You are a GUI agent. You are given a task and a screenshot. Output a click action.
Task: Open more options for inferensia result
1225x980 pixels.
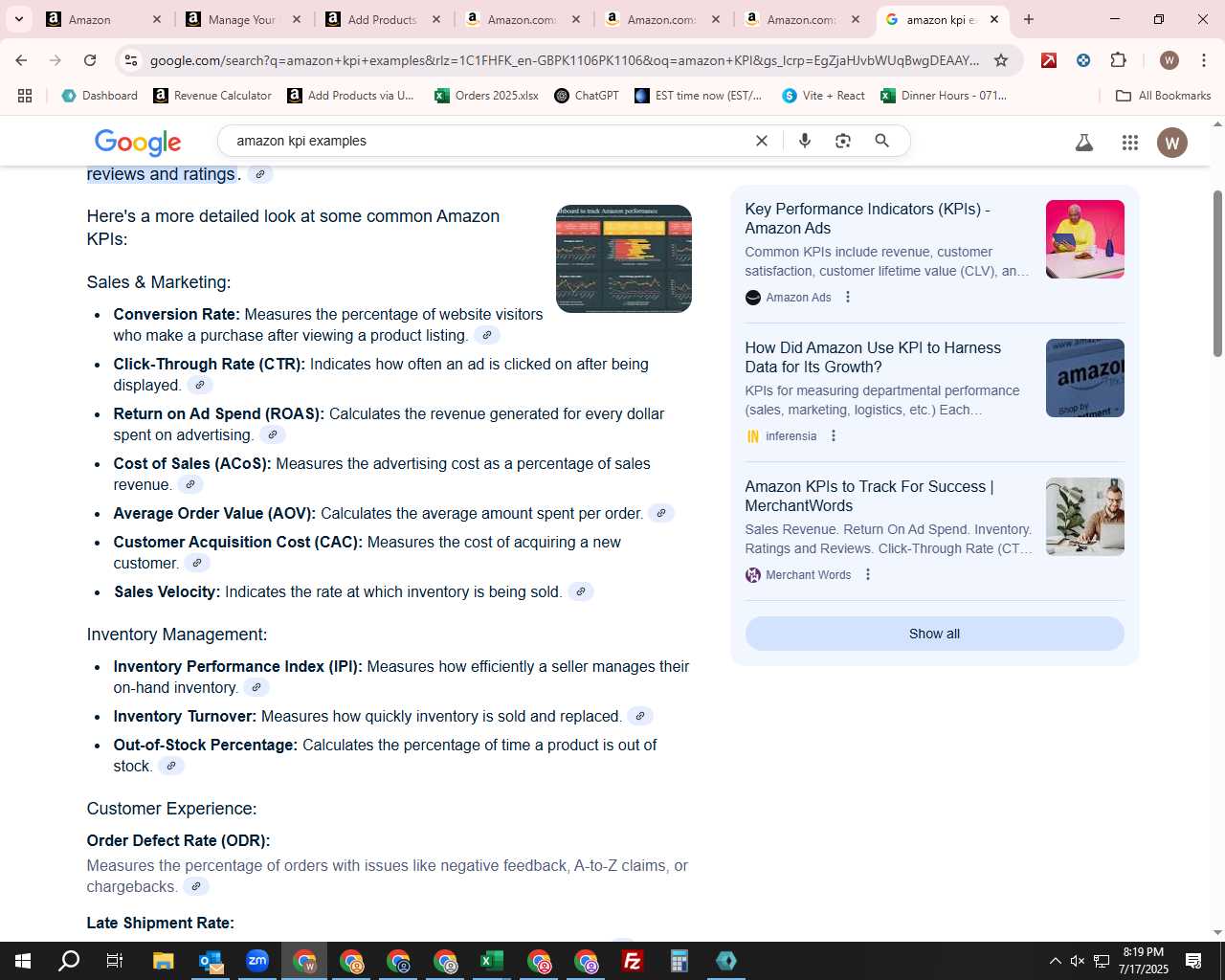click(x=834, y=436)
